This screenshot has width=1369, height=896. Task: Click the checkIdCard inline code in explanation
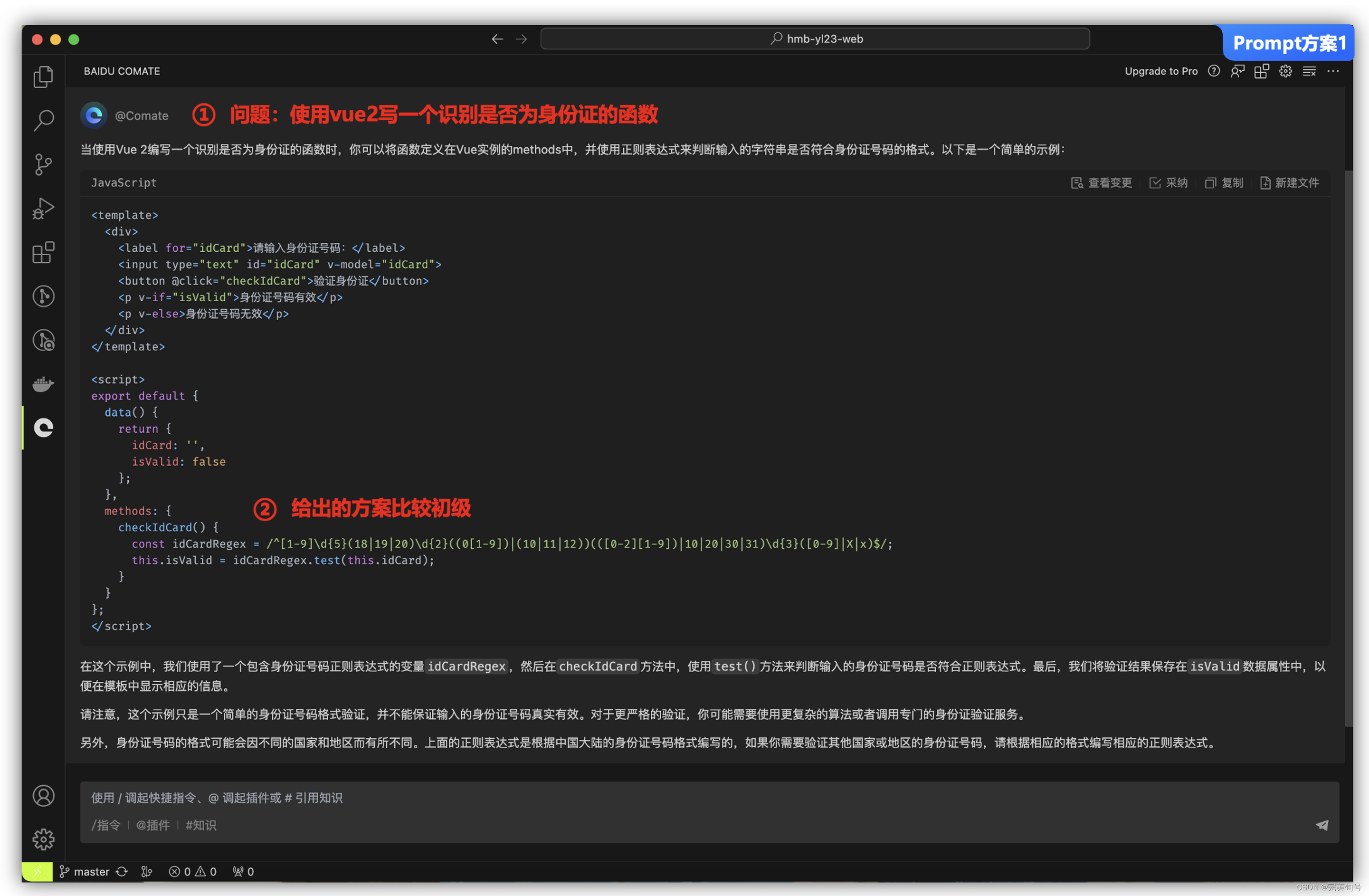click(x=598, y=667)
